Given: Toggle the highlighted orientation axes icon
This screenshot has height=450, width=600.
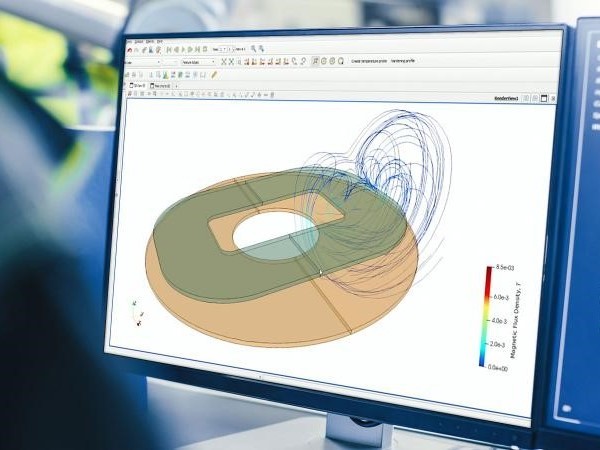Looking at the screenshot, I should (x=316, y=61).
